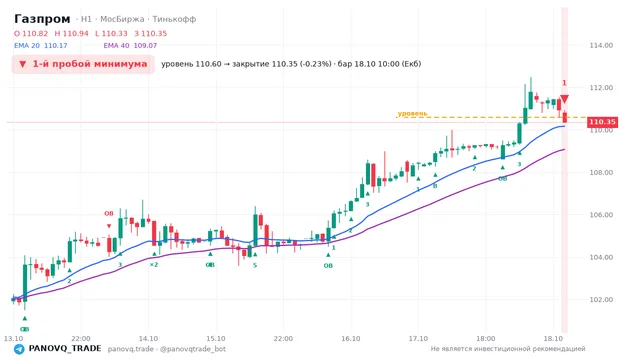Click the 17.10 date on time axis
The image size is (640, 360).
[x=418, y=338]
